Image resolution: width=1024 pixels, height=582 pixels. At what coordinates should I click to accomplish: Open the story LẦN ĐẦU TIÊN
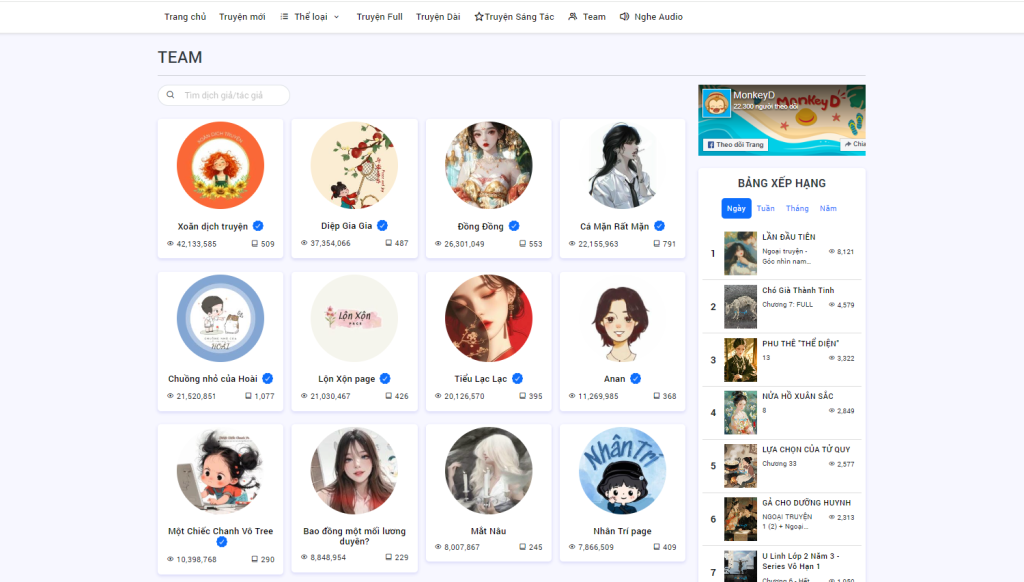point(788,237)
